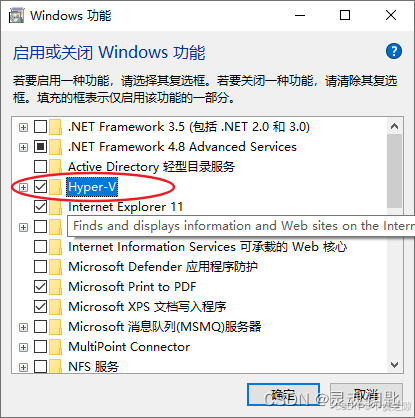
Task: Open the blue help question mark icon
Action: pos(394,51)
